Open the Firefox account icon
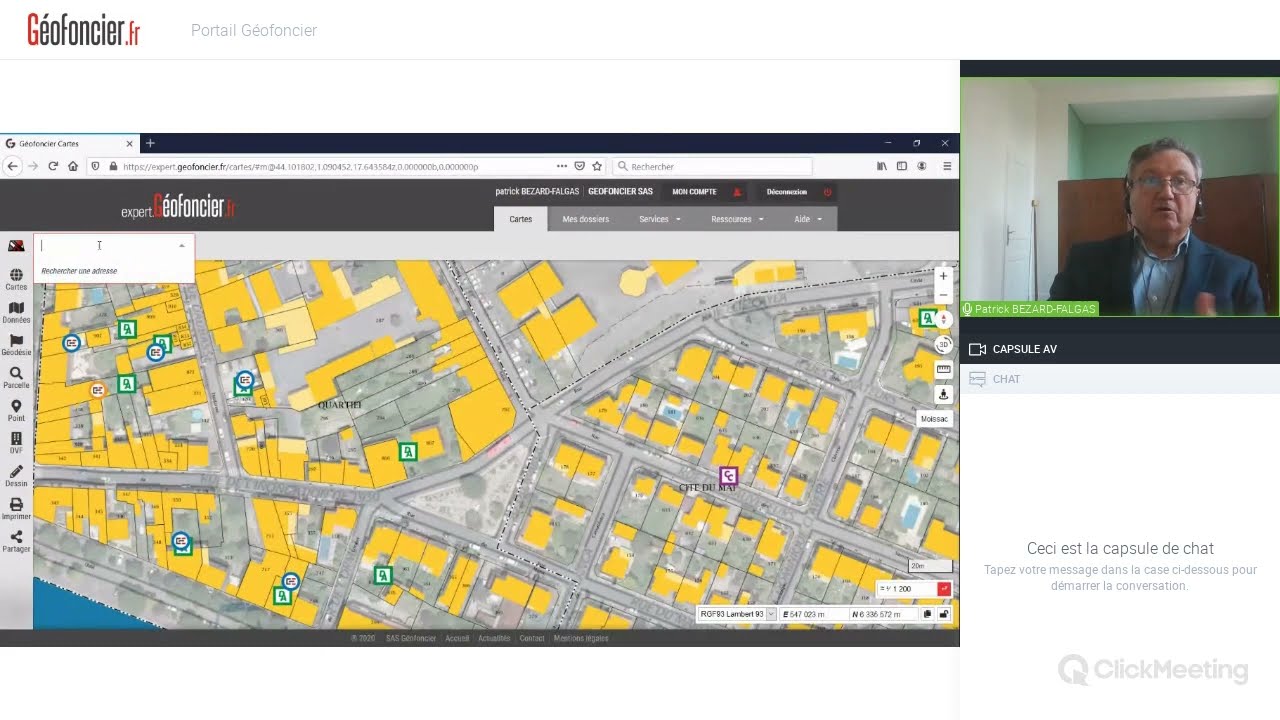 click(922, 166)
